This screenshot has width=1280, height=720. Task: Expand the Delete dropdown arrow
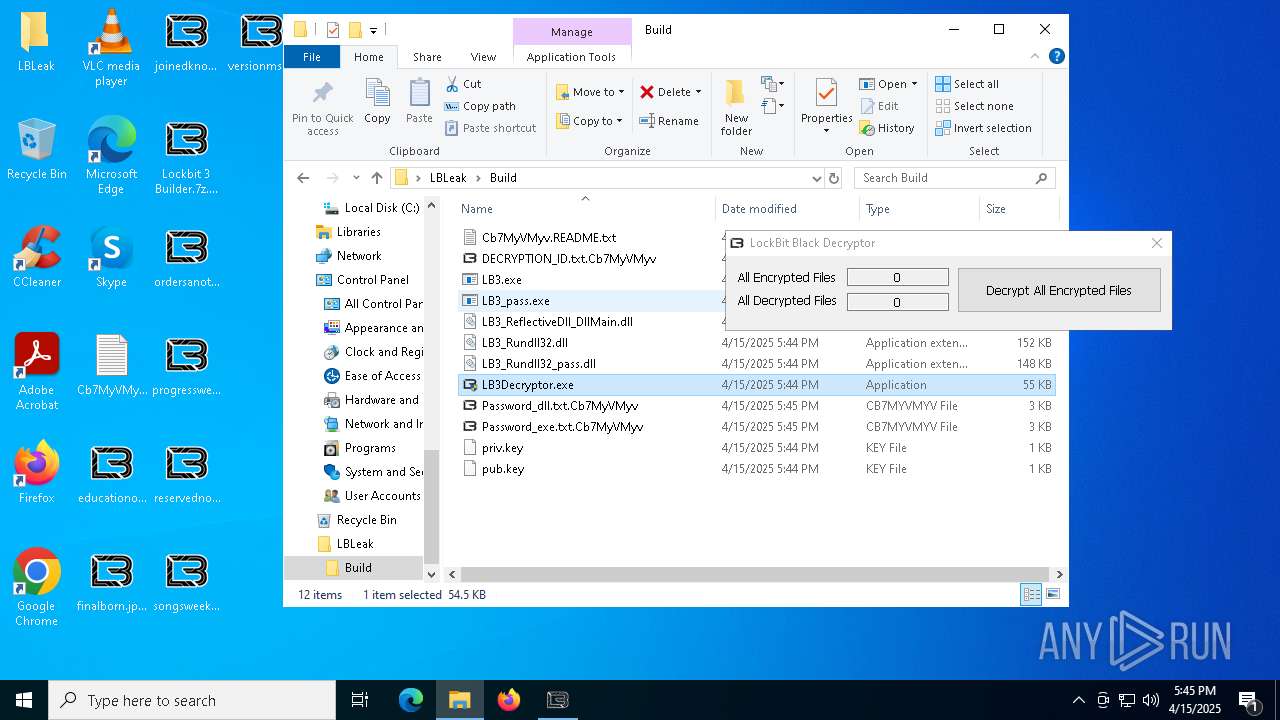point(698,92)
